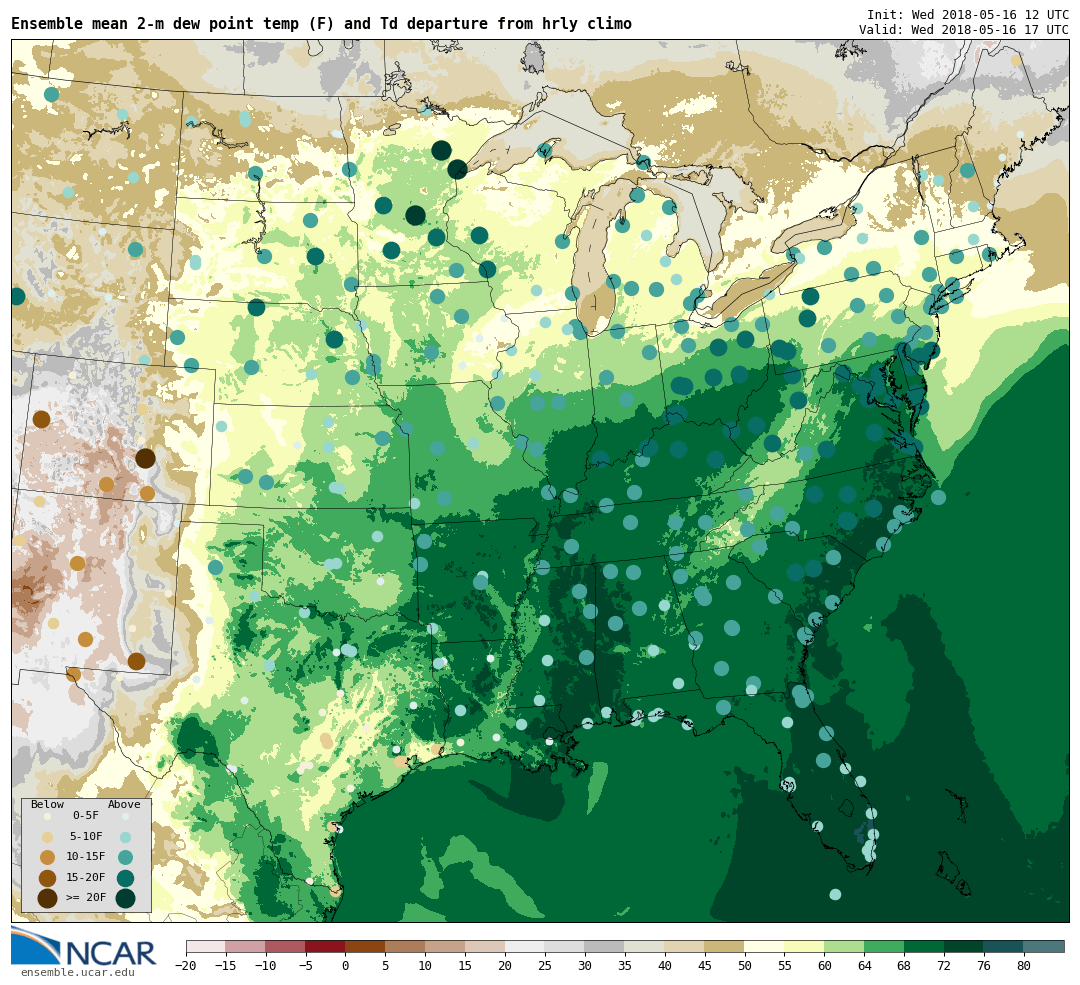Click the 40 to 45 colorbar swatch
Image resolution: width=1080 pixels, height=985 pixels.
[x=685, y=947]
